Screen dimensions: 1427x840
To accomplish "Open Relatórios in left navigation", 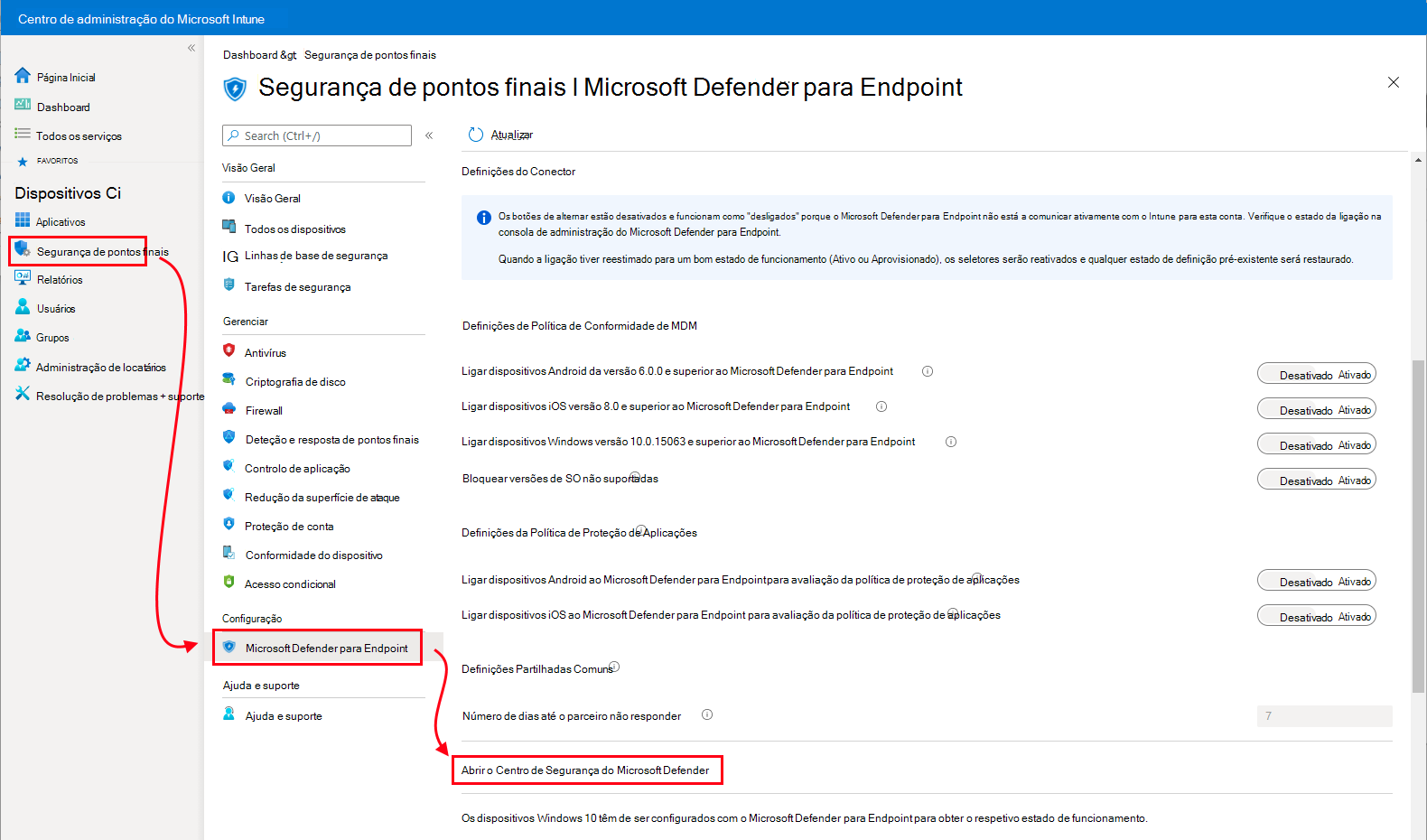I will [60, 280].
